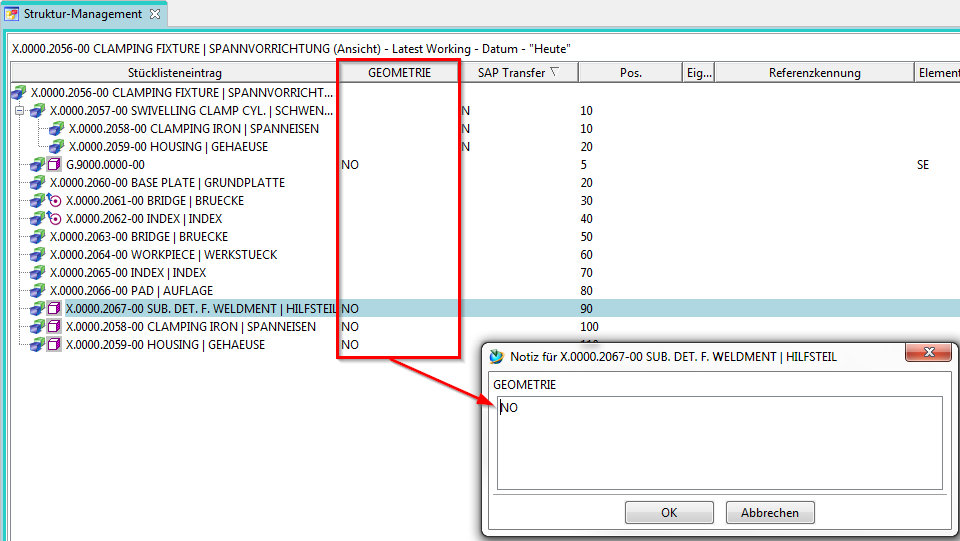The image size is (960, 541).
Task: Click the purple cube icon of bottom HOUSING row
Action: (x=55, y=345)
